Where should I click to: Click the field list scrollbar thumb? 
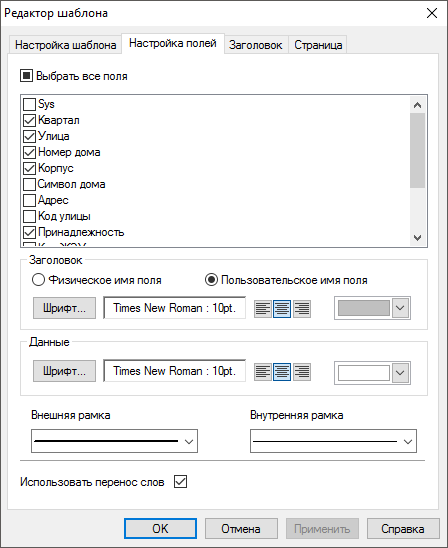[417, 150]
